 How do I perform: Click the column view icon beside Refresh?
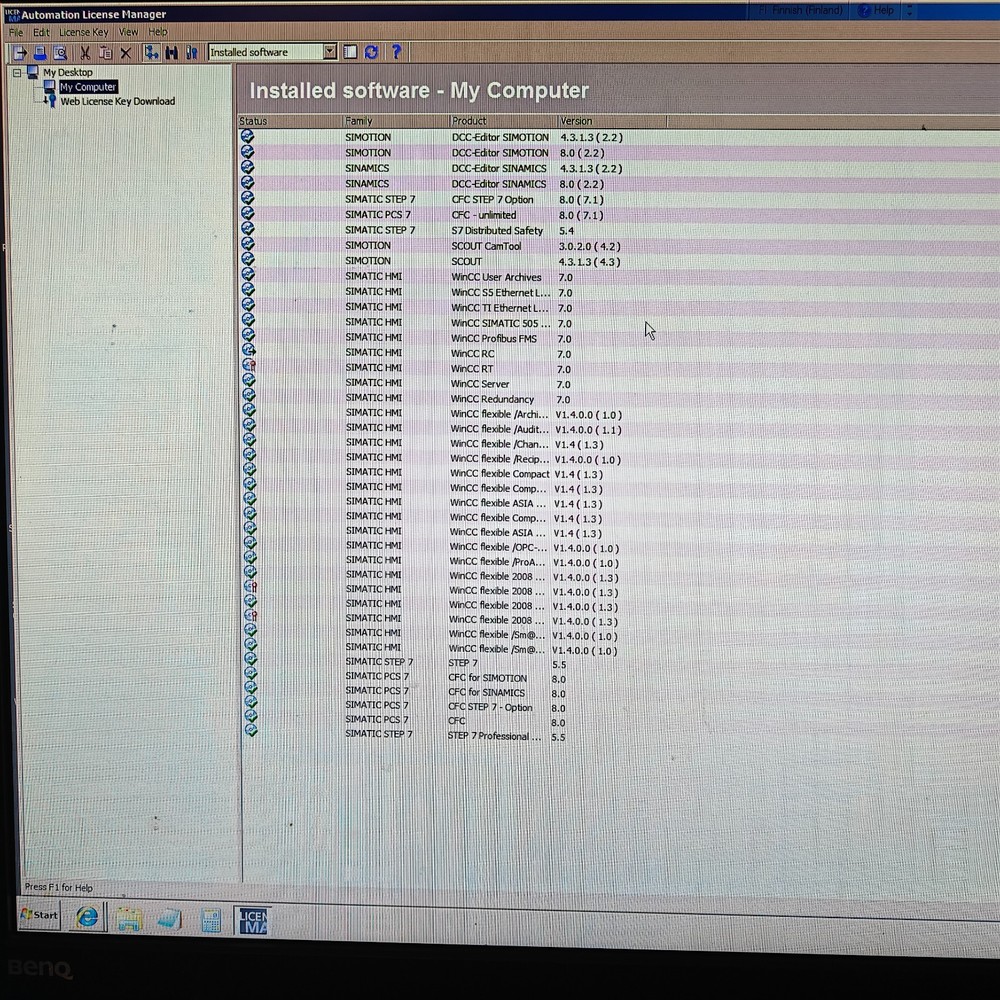(349, 52)
